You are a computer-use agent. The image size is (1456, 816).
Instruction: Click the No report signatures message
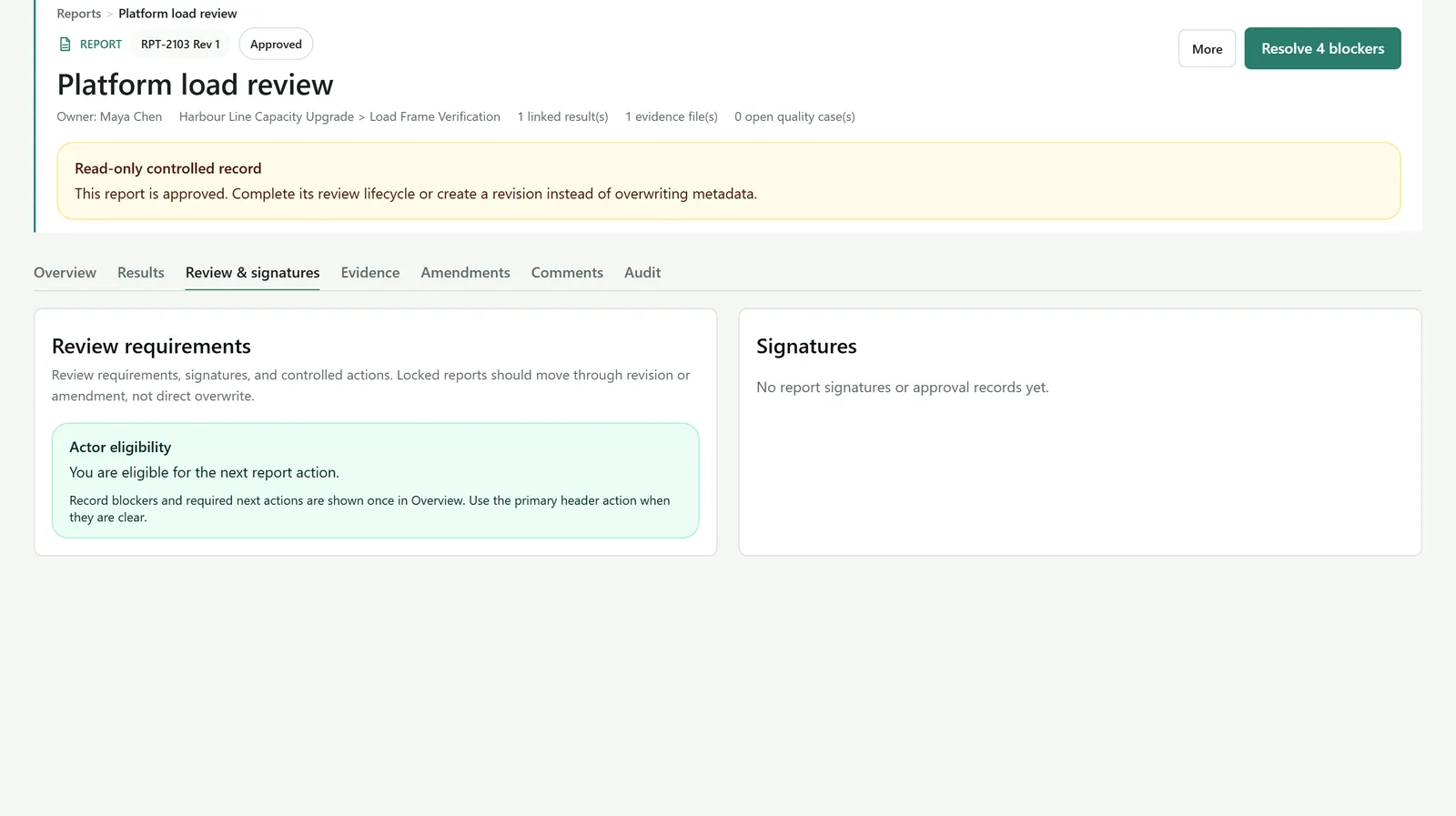tap(903, 388)
